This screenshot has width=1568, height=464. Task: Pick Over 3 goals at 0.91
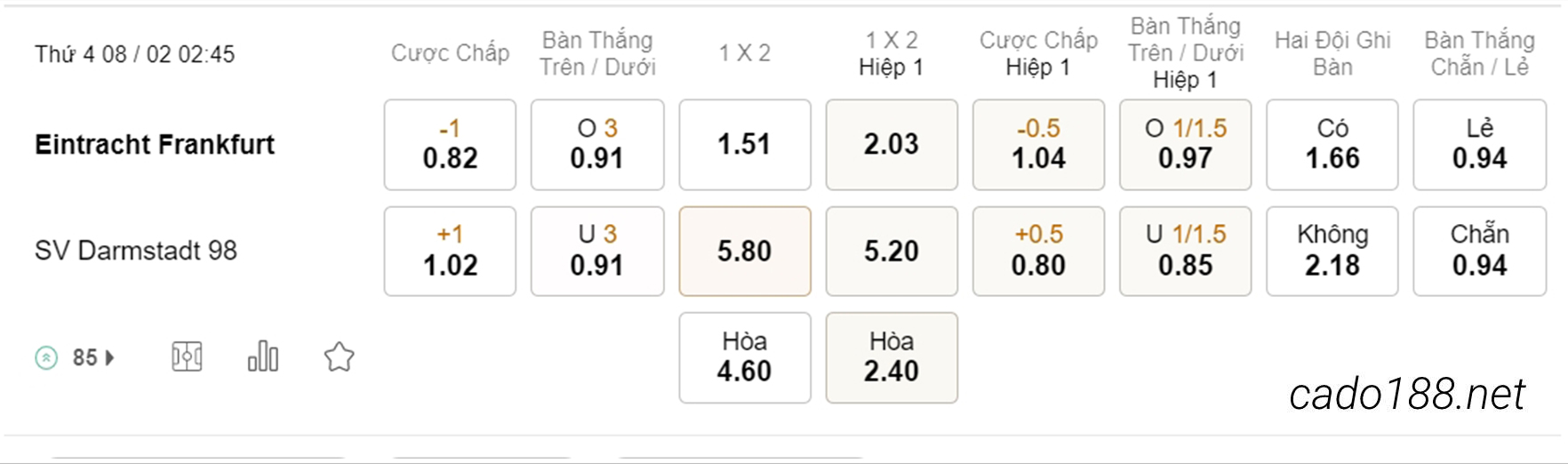point(597,144)
